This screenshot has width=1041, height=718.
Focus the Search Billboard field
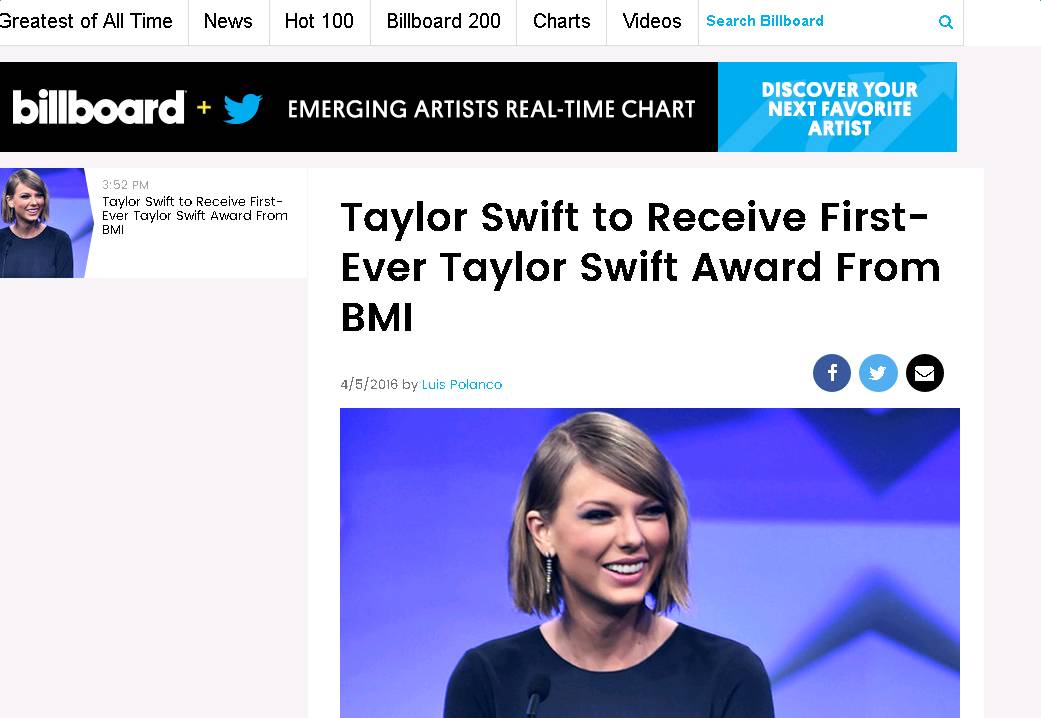(x=817, y=21)
